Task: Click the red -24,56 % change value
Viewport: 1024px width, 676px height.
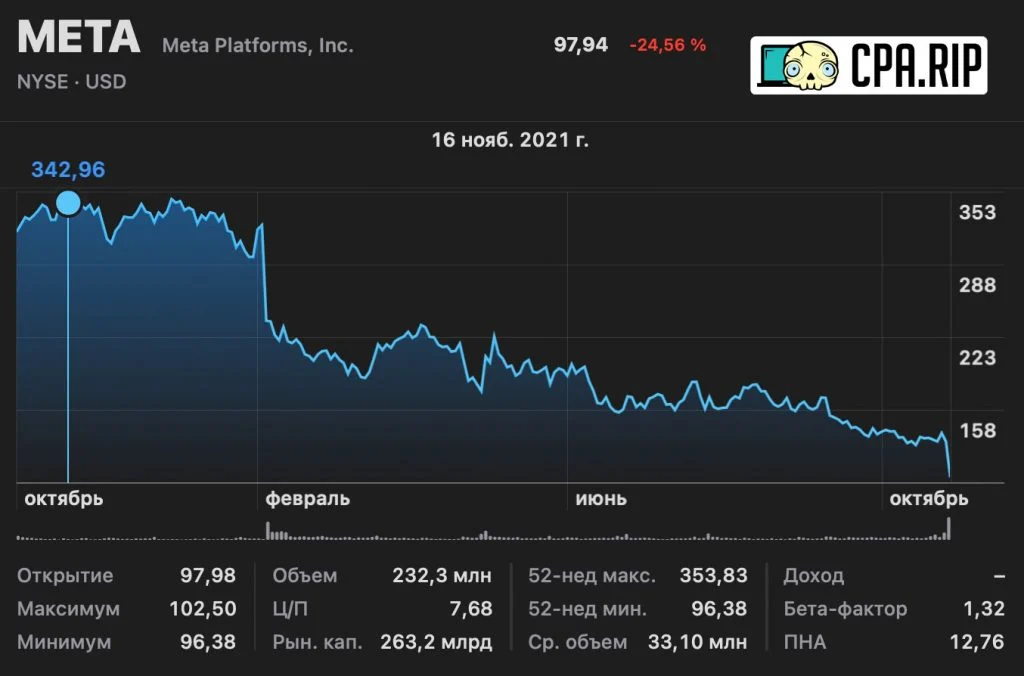Action: pyautogui.click(x=667, y=45)
